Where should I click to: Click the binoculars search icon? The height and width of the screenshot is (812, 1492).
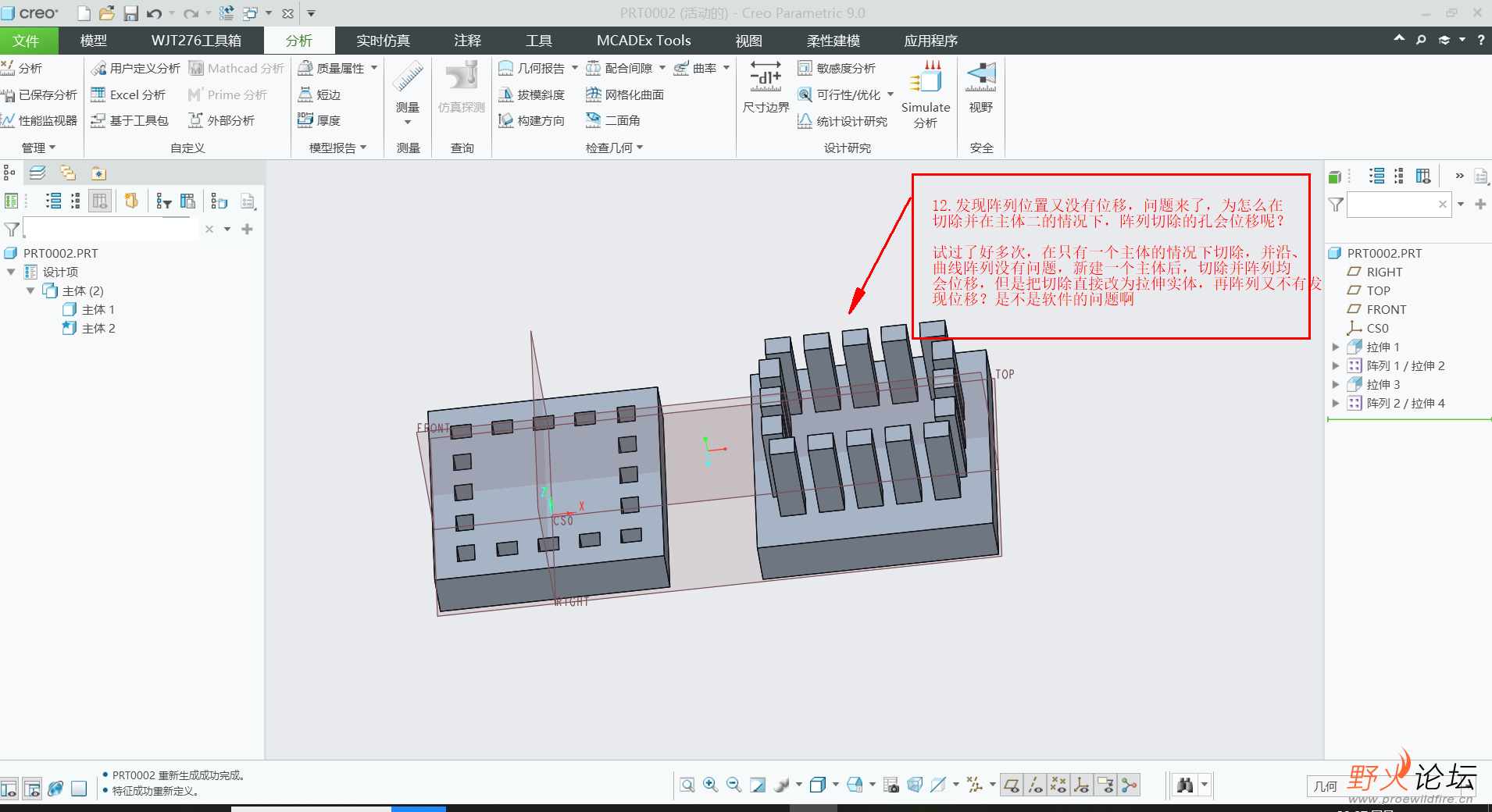click(1185, 785)
